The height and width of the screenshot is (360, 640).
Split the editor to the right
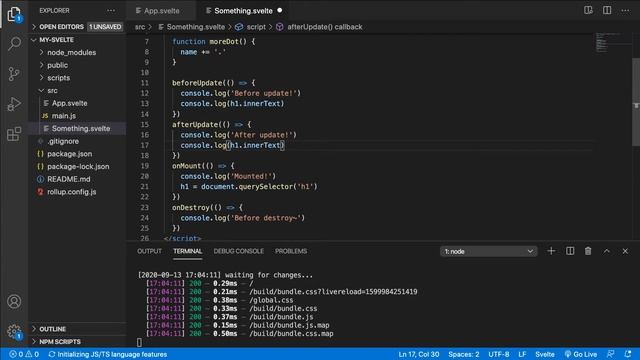pyautogui.click(x=607, y=10)
